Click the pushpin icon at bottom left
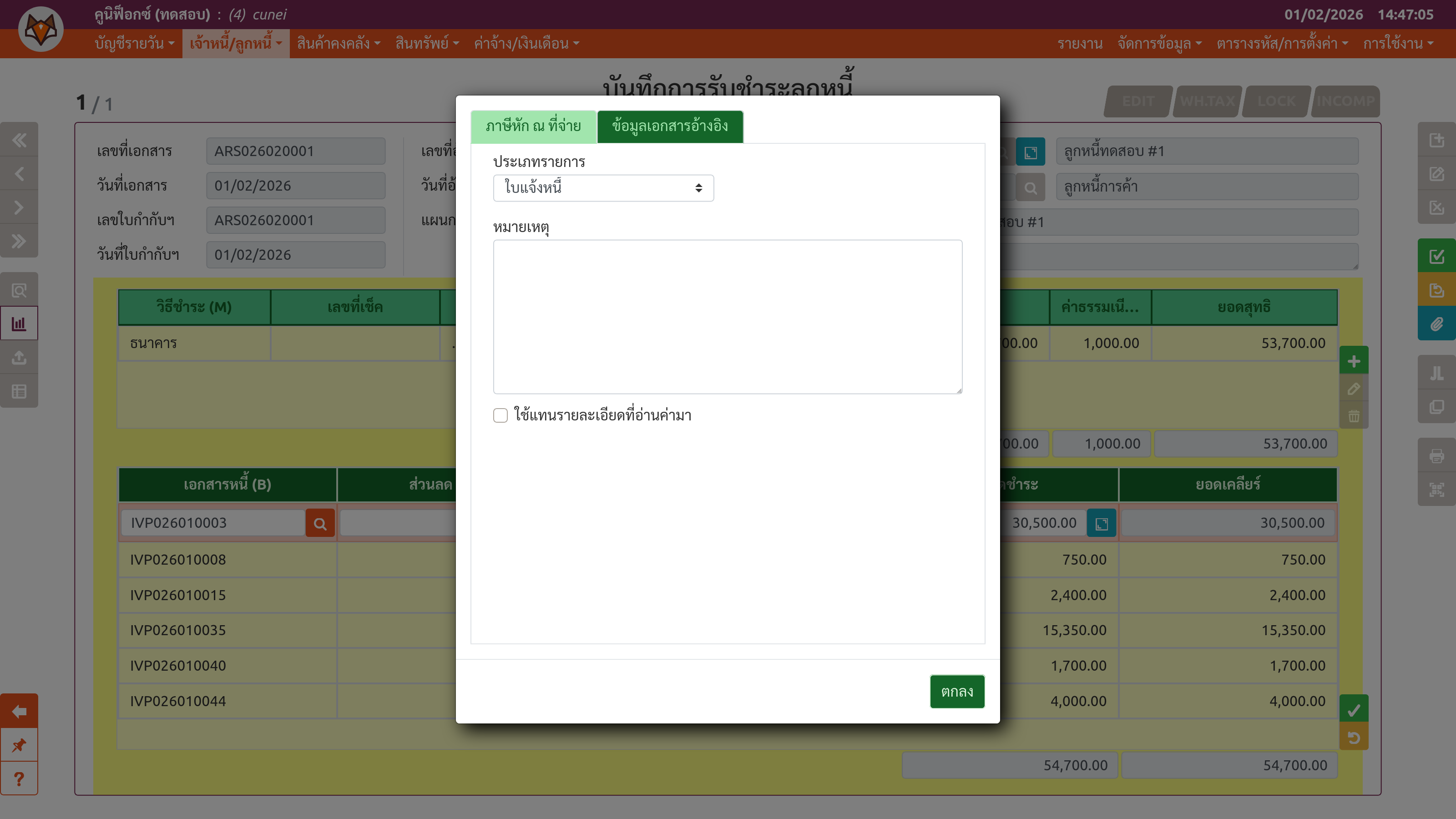This screenshot has width=1456, height=819. point(19,745)
